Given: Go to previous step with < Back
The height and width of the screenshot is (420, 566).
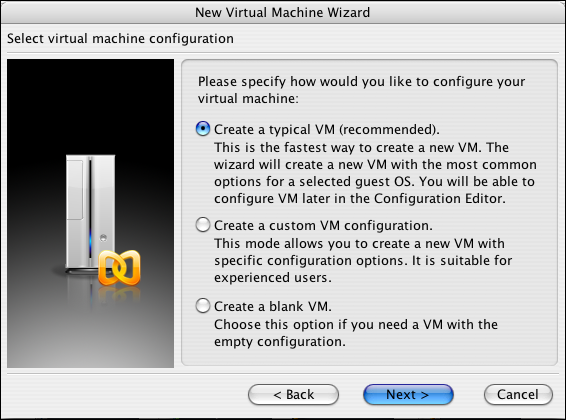Looking at the screenshot, I should (x=293, y=394).
